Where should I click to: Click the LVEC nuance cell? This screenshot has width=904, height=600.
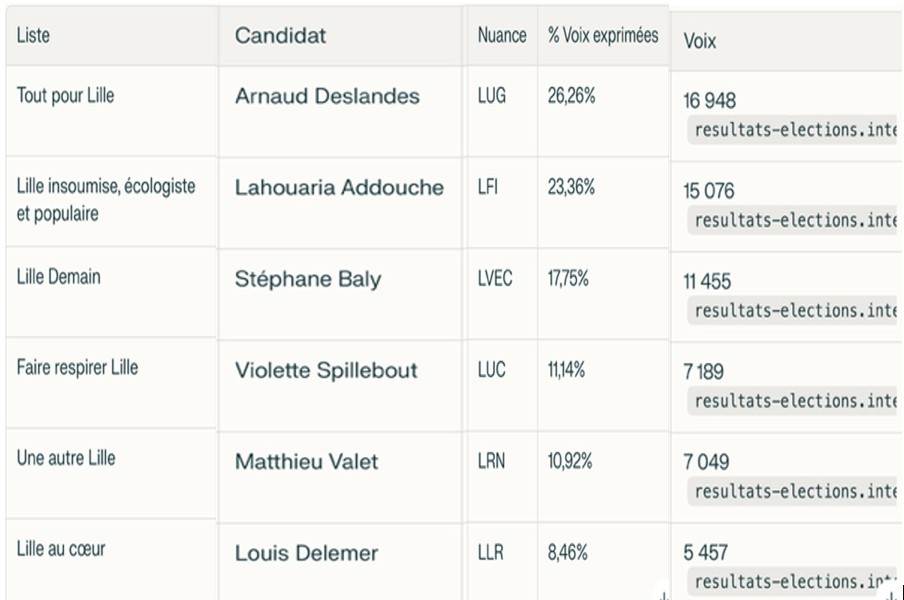pyautogui.click(x=495, y=278)
